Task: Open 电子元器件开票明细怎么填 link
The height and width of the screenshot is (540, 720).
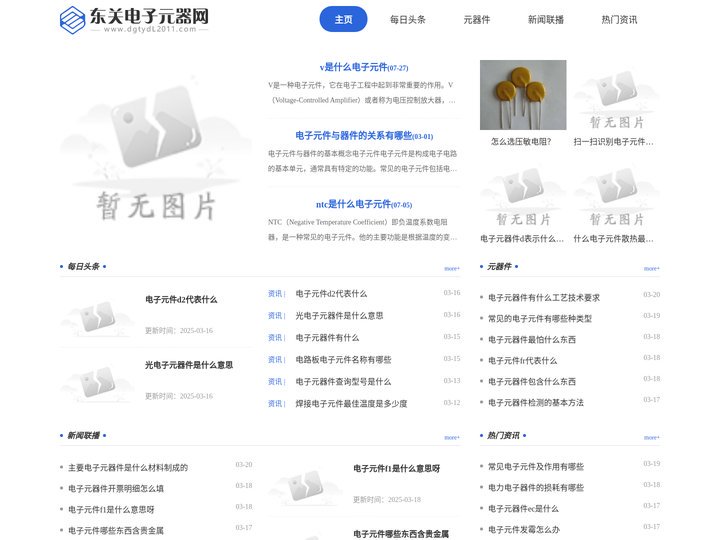Action: pos(116,489)
